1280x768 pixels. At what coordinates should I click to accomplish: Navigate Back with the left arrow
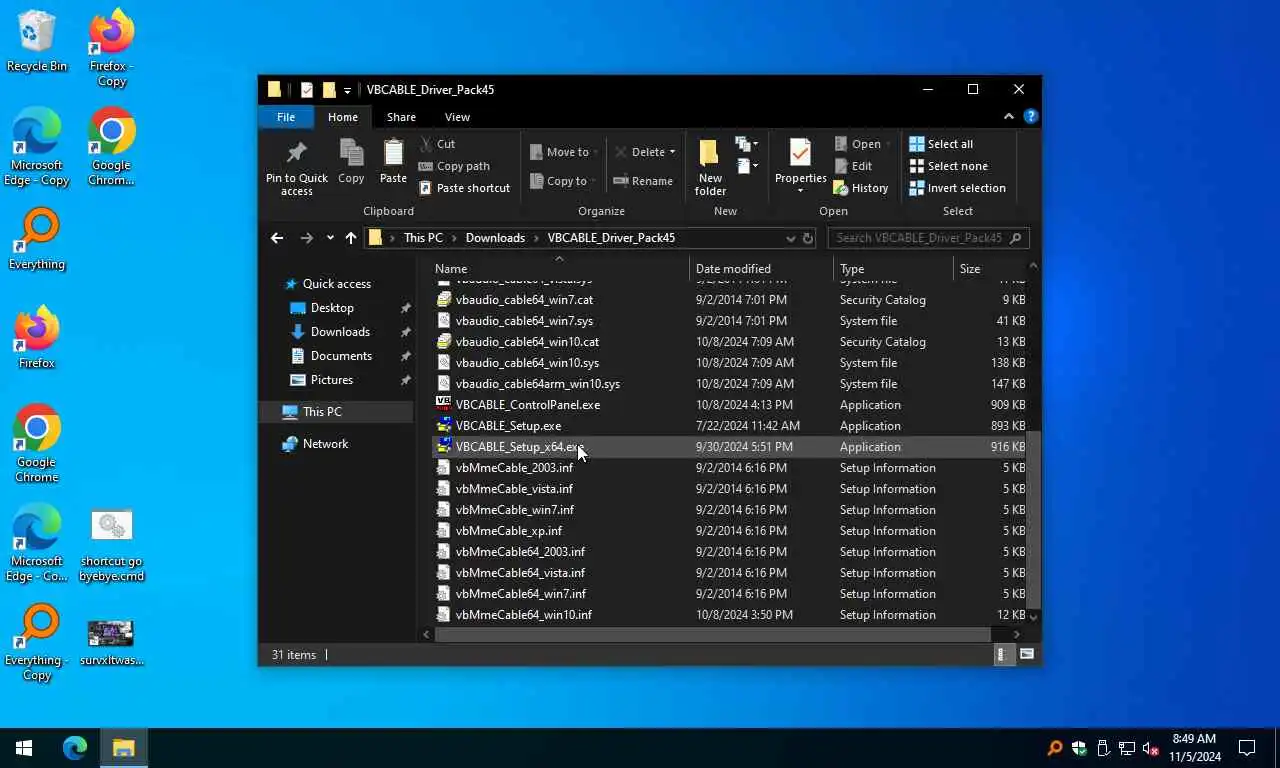coord(277,238)
